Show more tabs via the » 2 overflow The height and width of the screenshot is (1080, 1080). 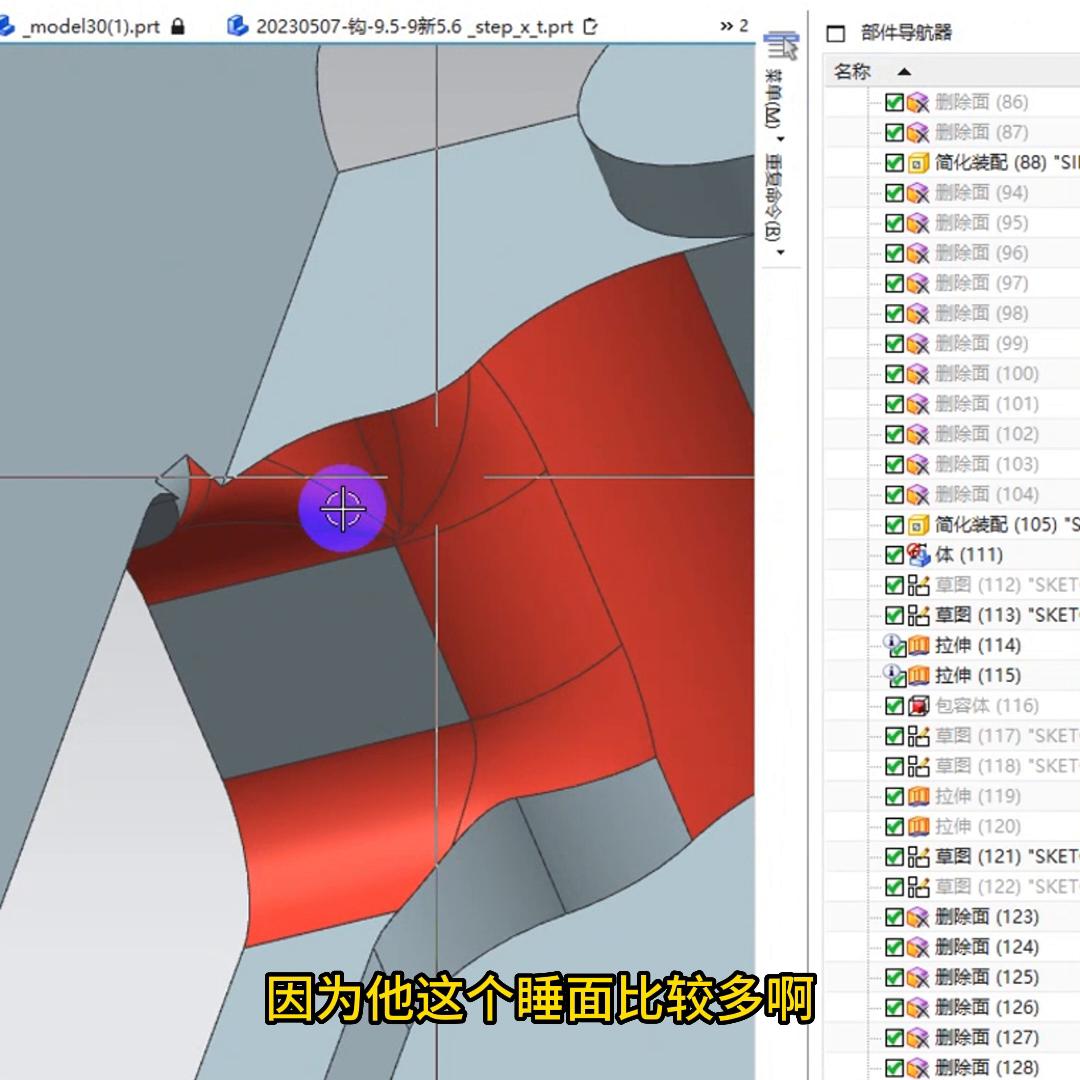tap(733, 26)
